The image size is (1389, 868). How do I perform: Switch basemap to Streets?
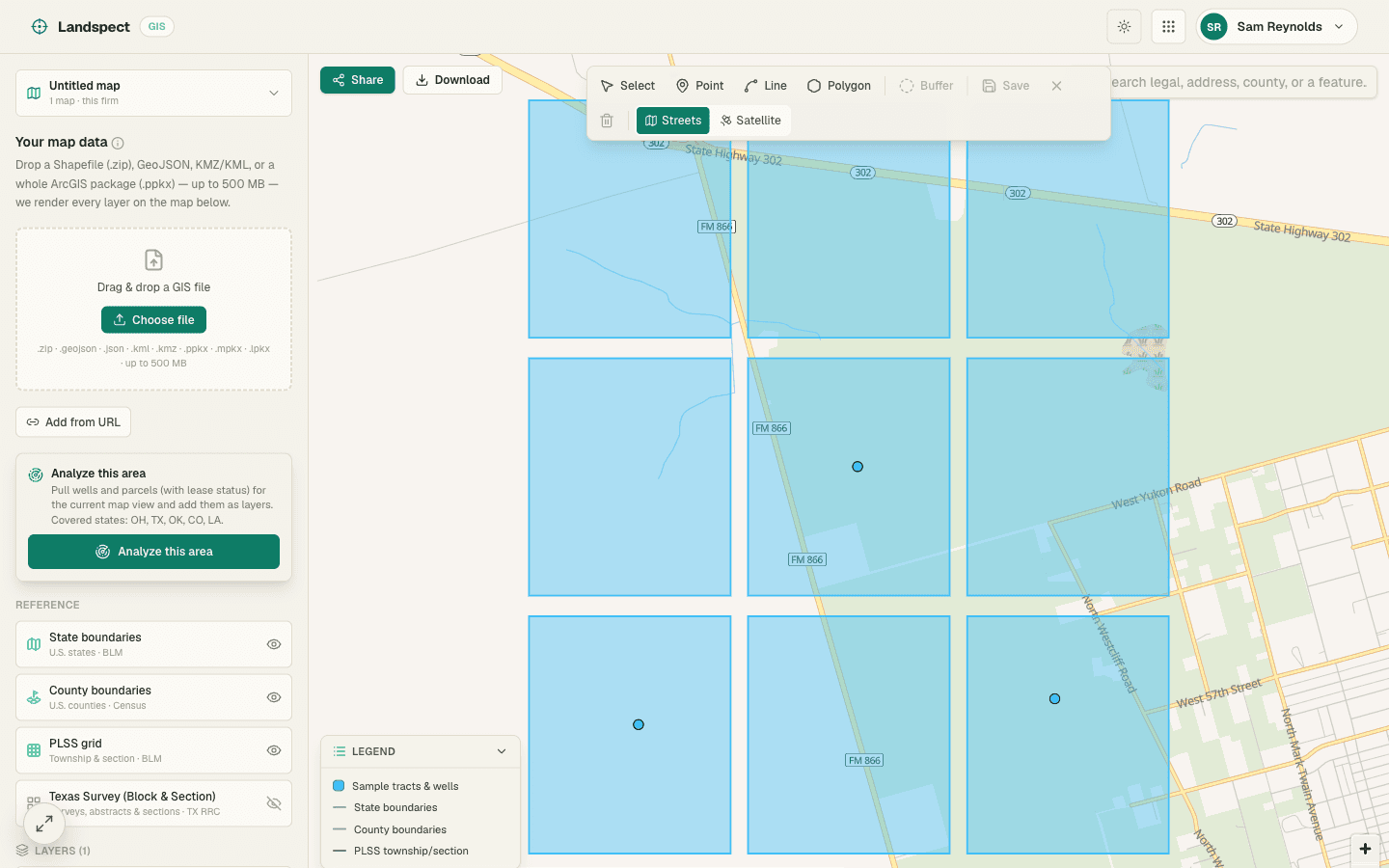[673, 121]
